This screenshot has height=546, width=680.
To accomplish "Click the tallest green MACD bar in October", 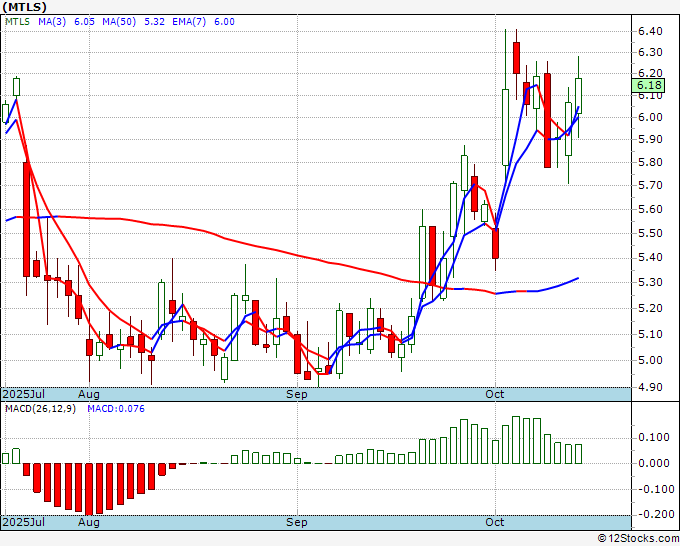I will coord(516,440).
